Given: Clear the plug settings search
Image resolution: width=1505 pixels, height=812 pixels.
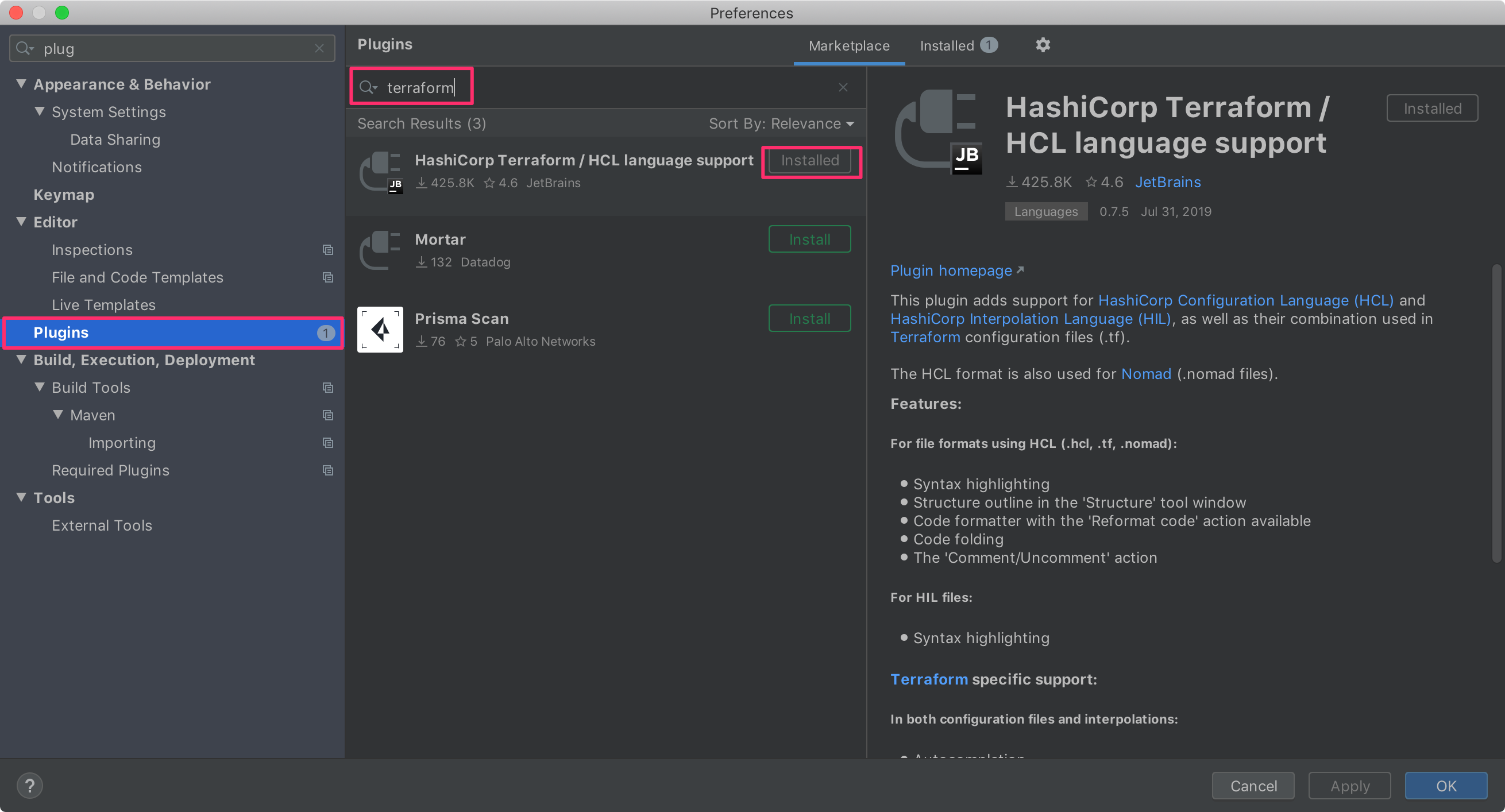Looking at the screenshot, I should tap(319, 48).
